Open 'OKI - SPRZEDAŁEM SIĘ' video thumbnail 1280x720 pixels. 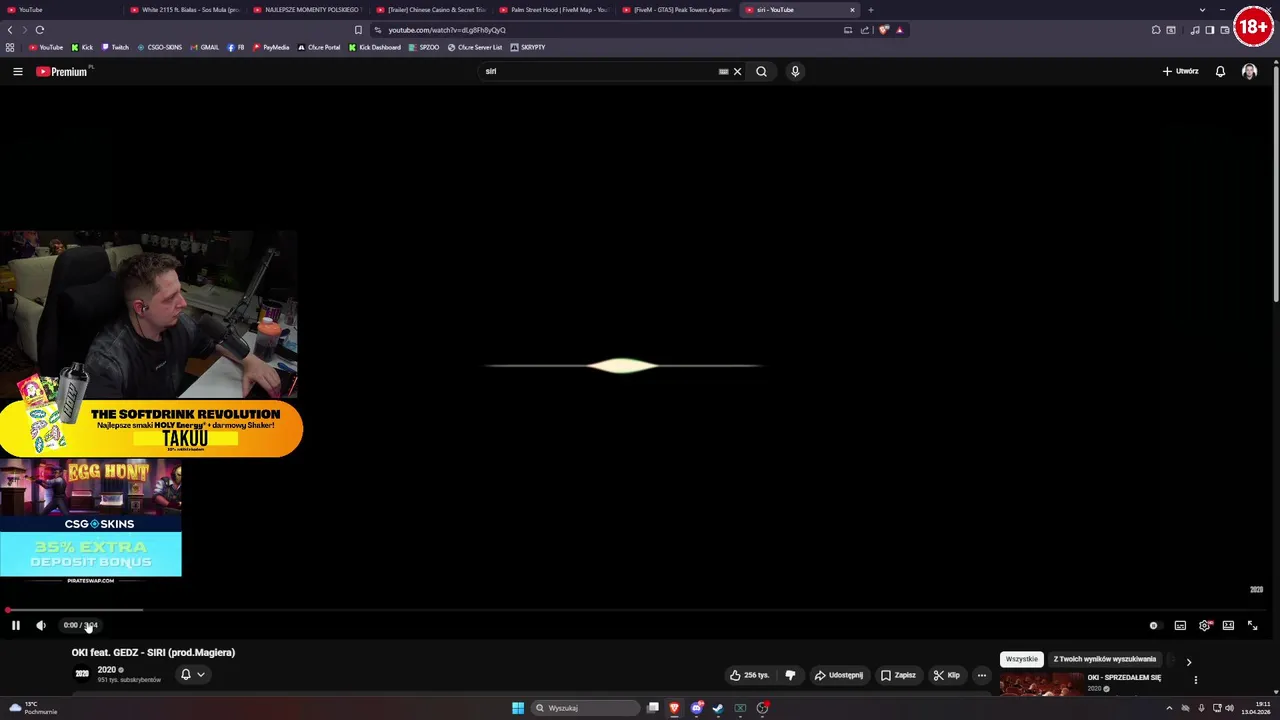(x=1040, y=685)
